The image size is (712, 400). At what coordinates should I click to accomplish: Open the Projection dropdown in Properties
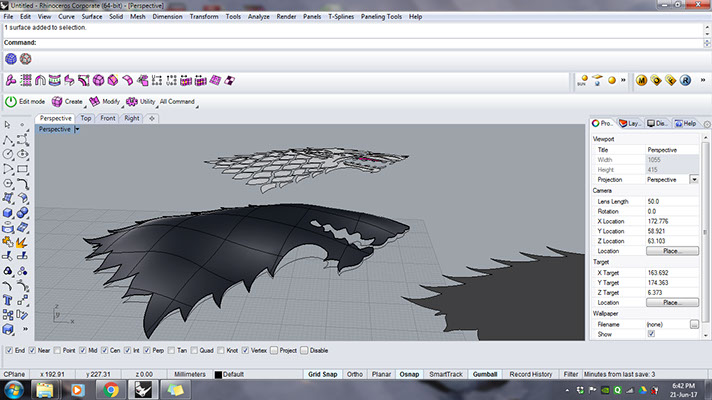point(694,180)
